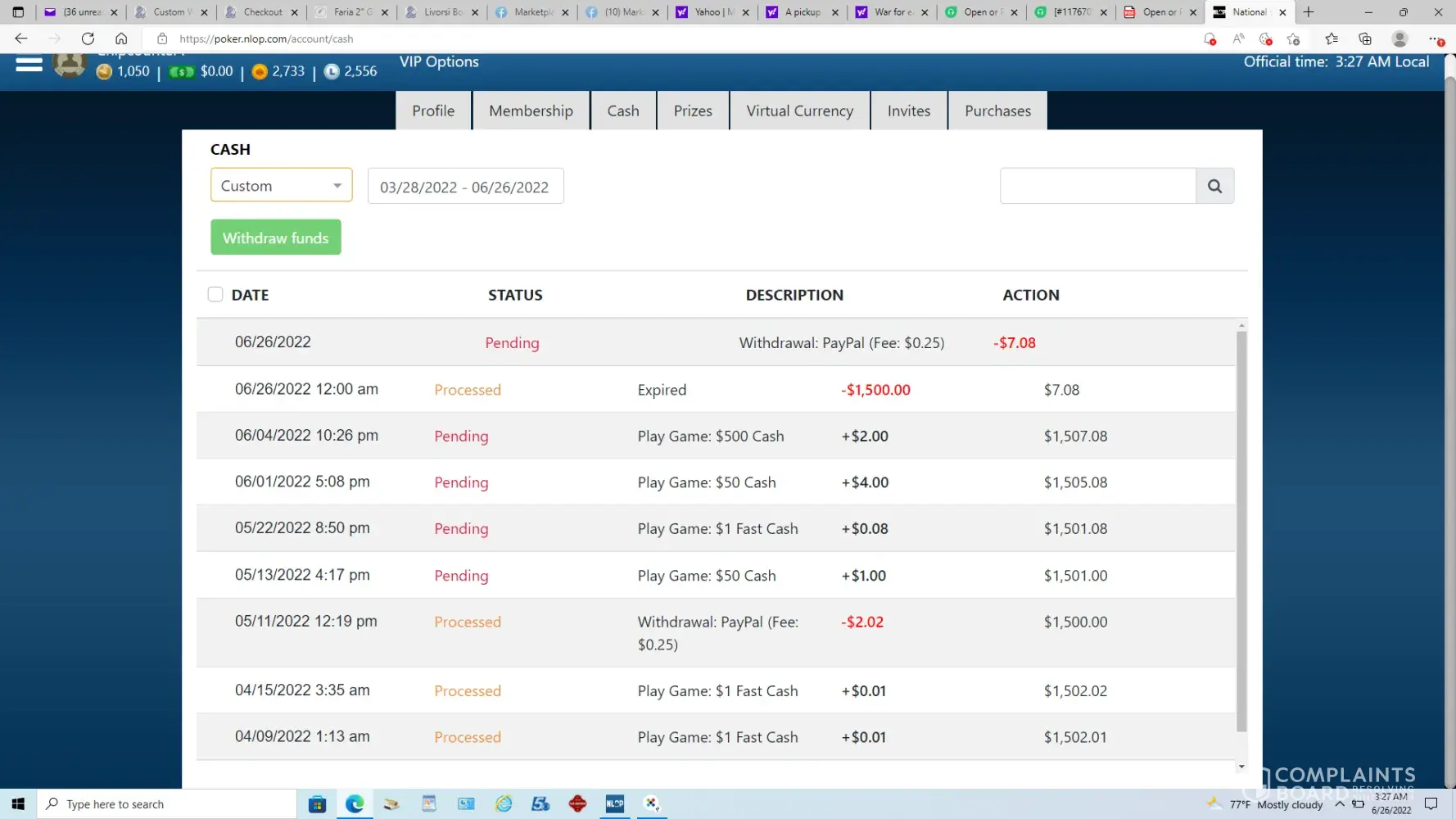
Task: Click the Prizes tab link
Action: pyautogui.click(x=693, y=111)
